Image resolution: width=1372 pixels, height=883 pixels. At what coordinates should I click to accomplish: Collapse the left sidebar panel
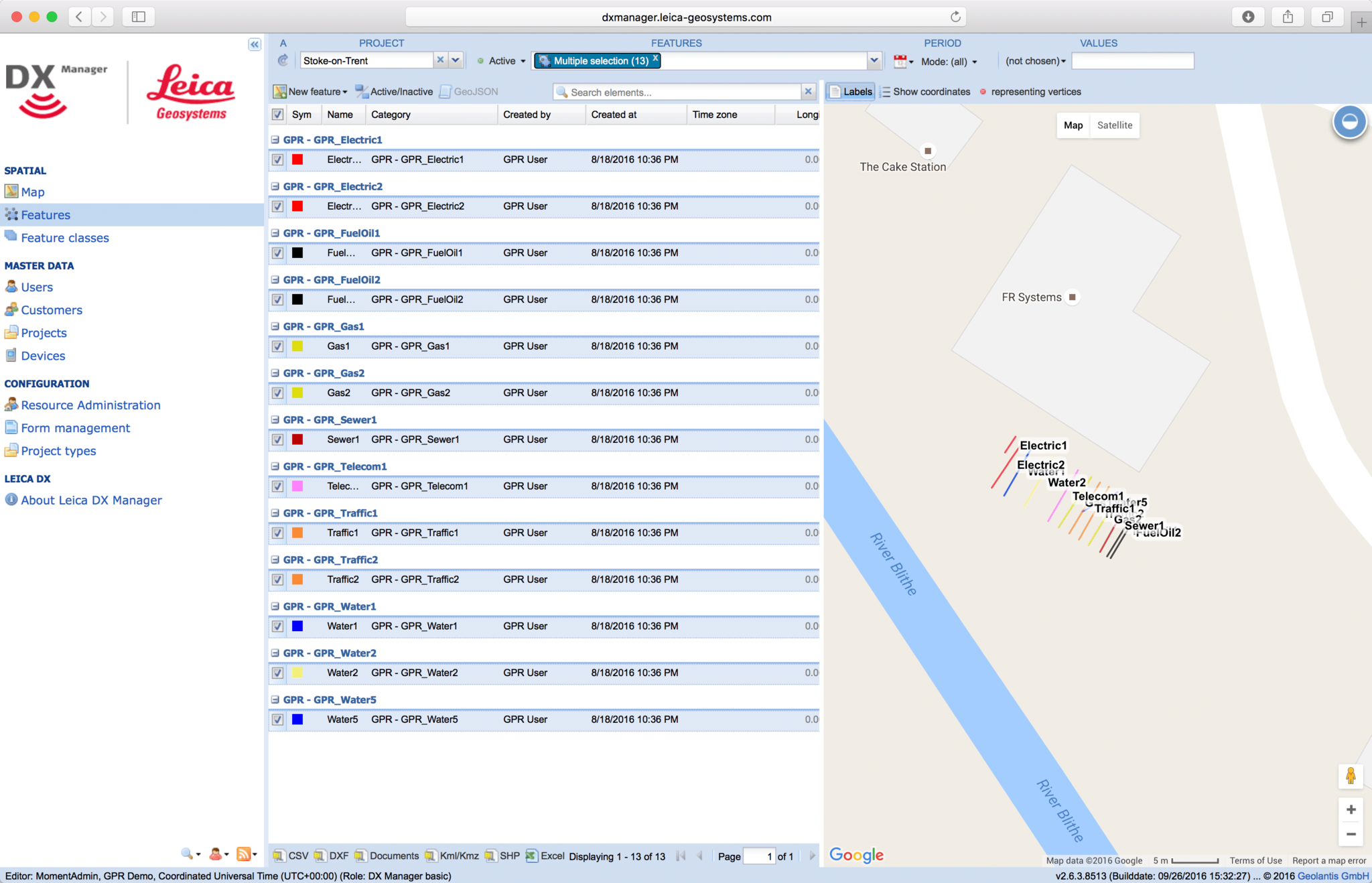[x=255, y=44]
